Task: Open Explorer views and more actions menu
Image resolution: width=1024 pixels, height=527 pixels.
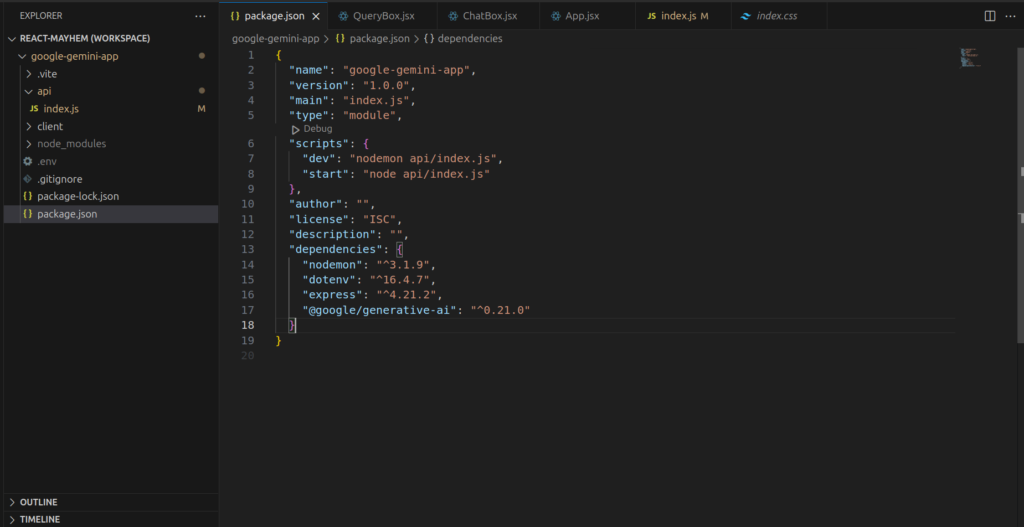Action: point(200,16)
